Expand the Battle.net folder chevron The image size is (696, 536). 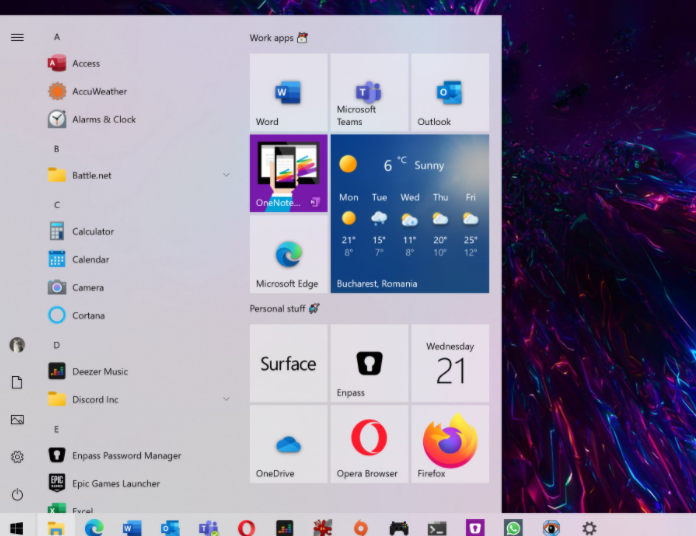point(226,175)
